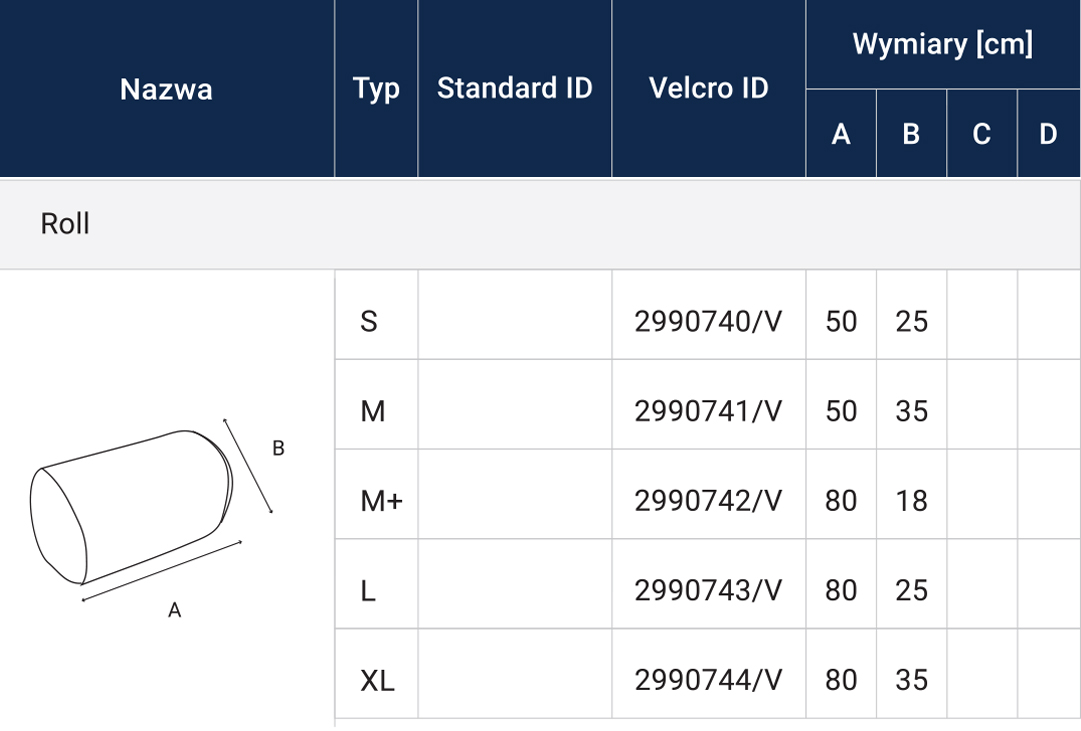
Task: Click the dimension A sub-header
Action: [841, 134]
